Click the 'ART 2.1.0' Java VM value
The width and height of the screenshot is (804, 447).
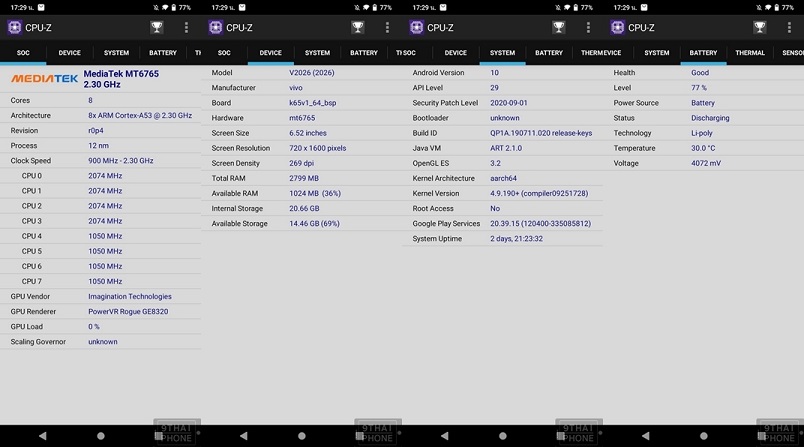(x=506, y=148)
